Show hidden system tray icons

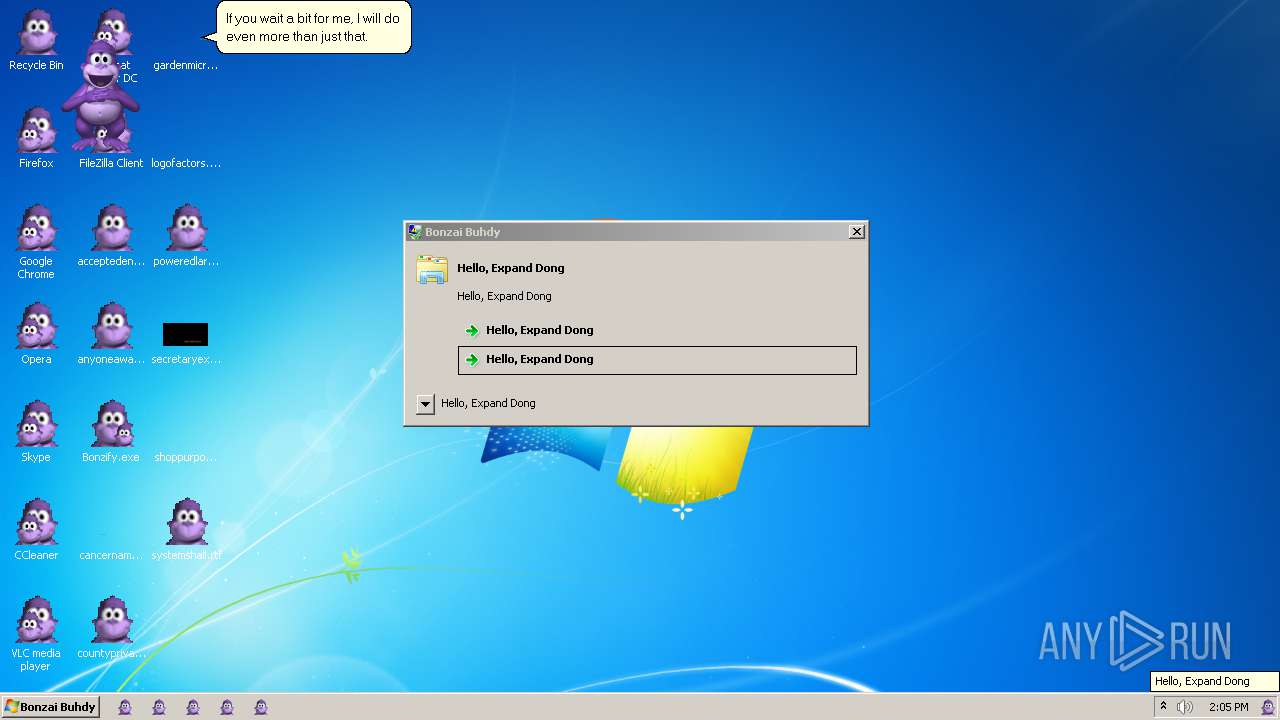click(x=1163, y=706)
